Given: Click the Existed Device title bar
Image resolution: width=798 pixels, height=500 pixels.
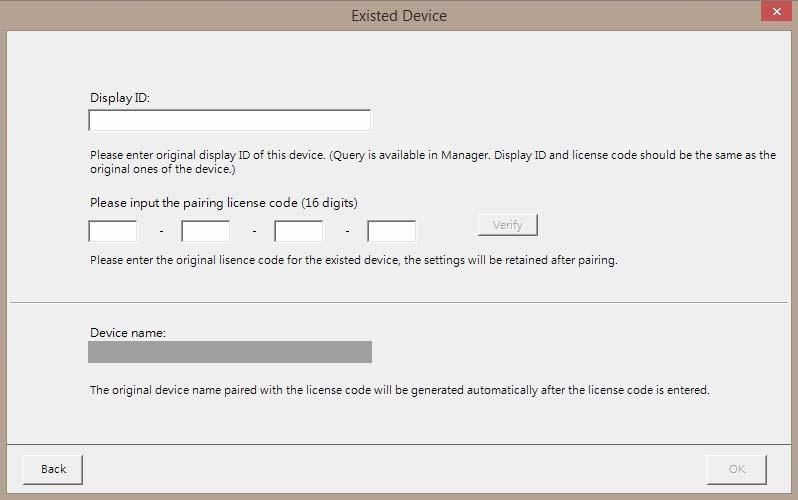Looking at the screenshot, I should [399, 16].
